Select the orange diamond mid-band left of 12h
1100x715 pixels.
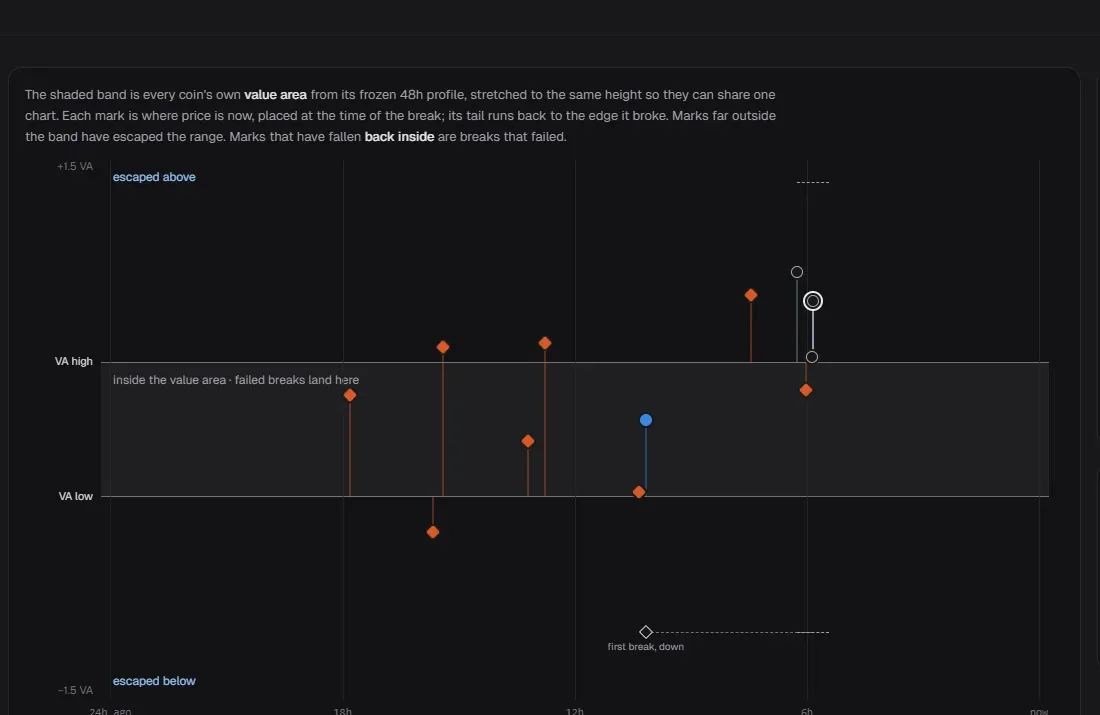[528, 441]
